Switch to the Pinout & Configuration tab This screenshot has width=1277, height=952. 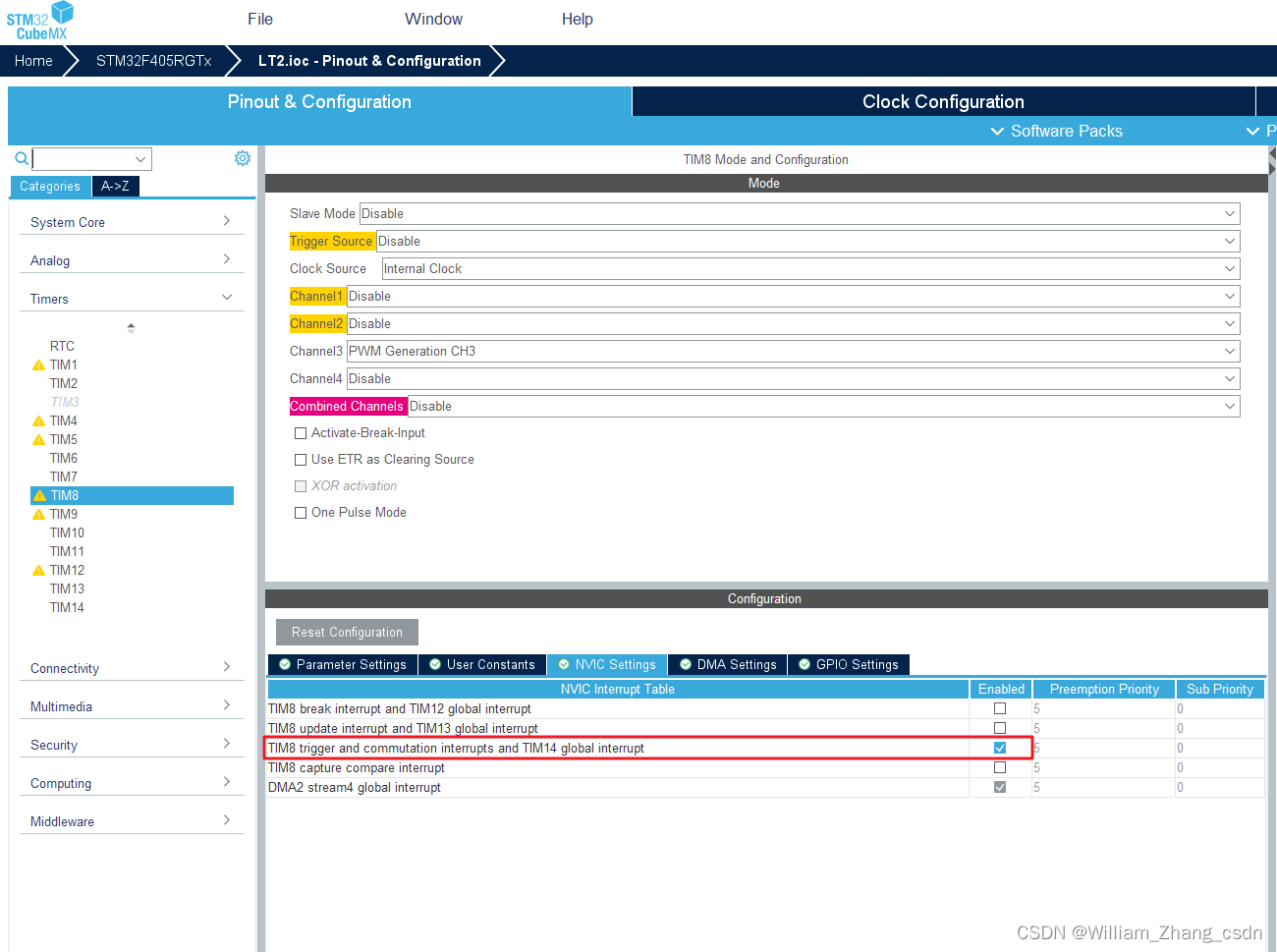coord(319,101)
